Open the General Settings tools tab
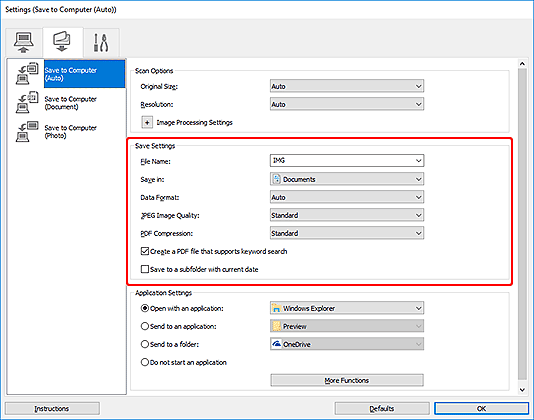Viewport: 534px width, 420px height. 101,43
